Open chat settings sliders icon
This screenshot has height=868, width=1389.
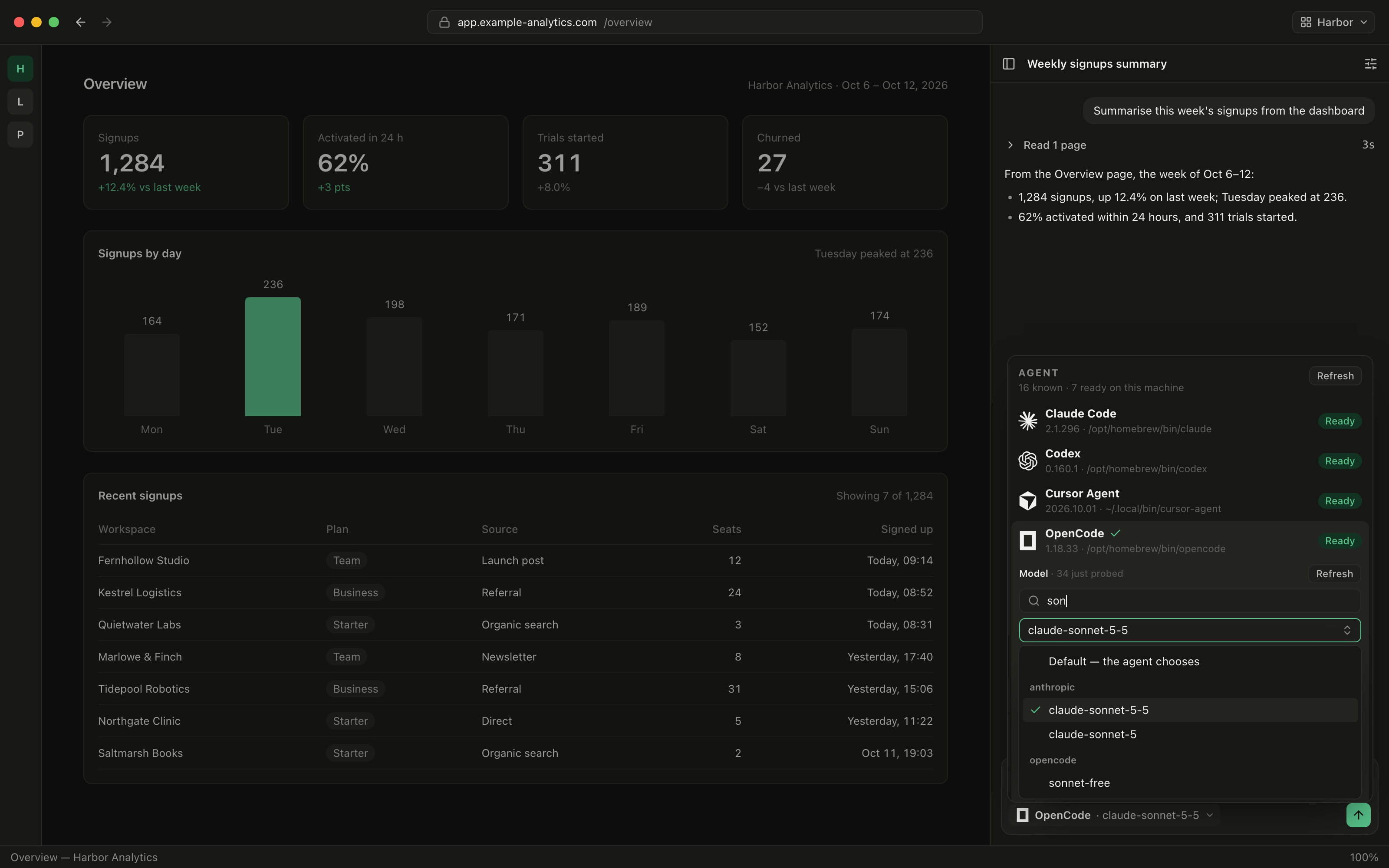coord(1370,64)
